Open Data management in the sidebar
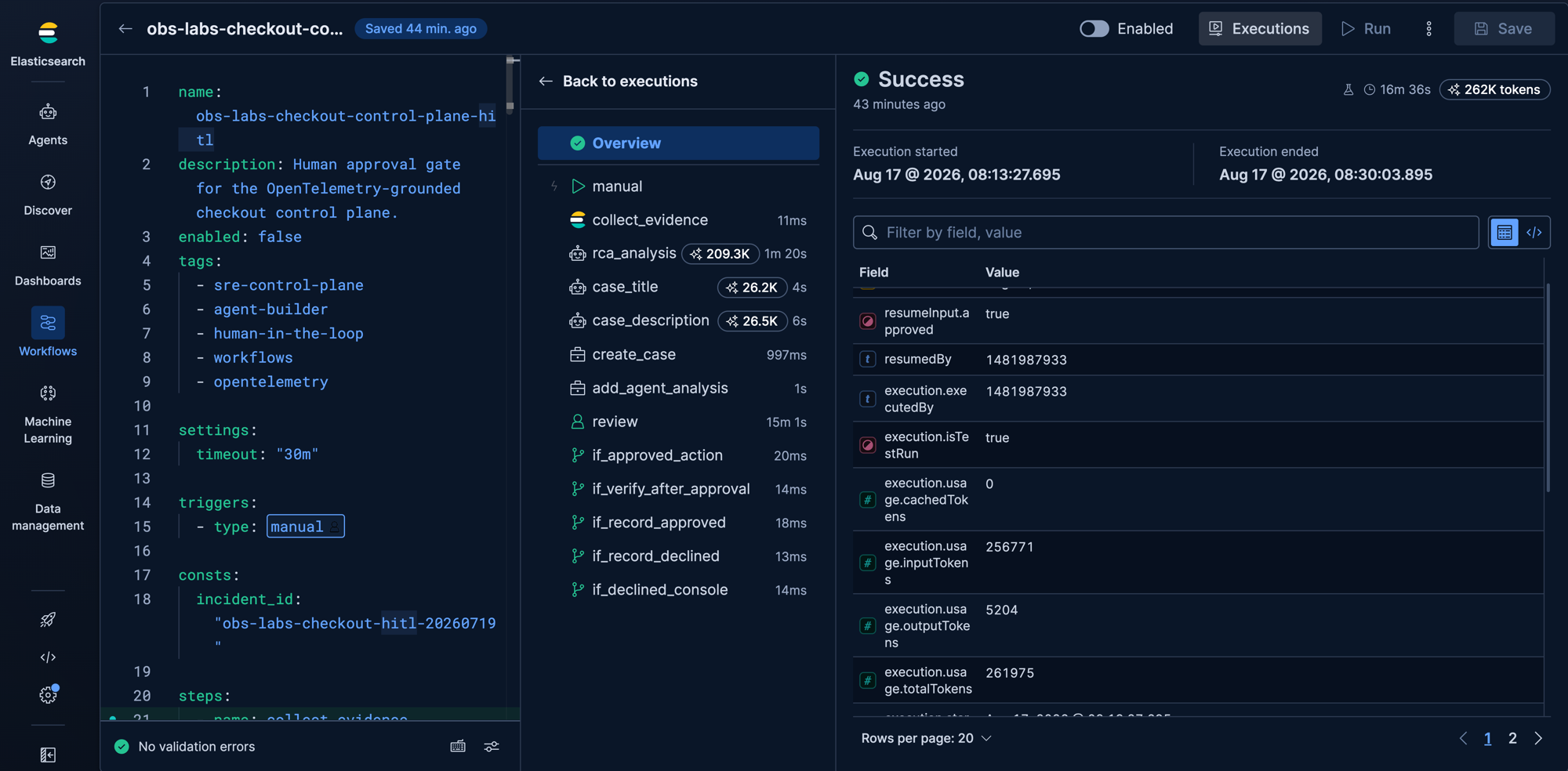This screenshot has height=771, width=1568. pyautogui.click(x=48, y=501)
